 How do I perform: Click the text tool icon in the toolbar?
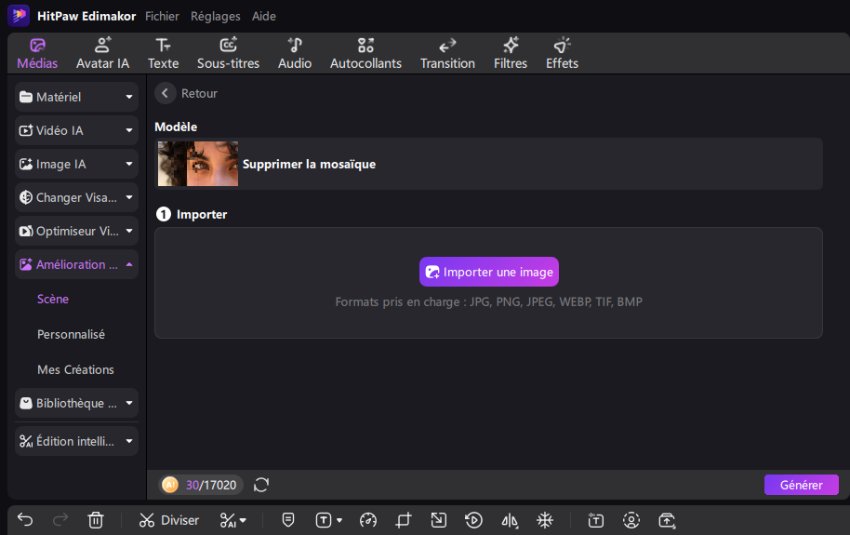click(x=323, y=520)
